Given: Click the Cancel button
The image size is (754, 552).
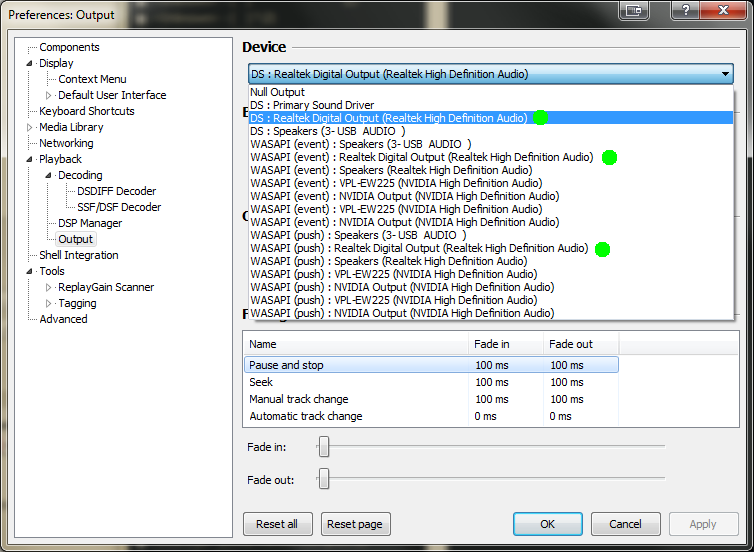Looking at the screenshot, I should click(626, 524).
